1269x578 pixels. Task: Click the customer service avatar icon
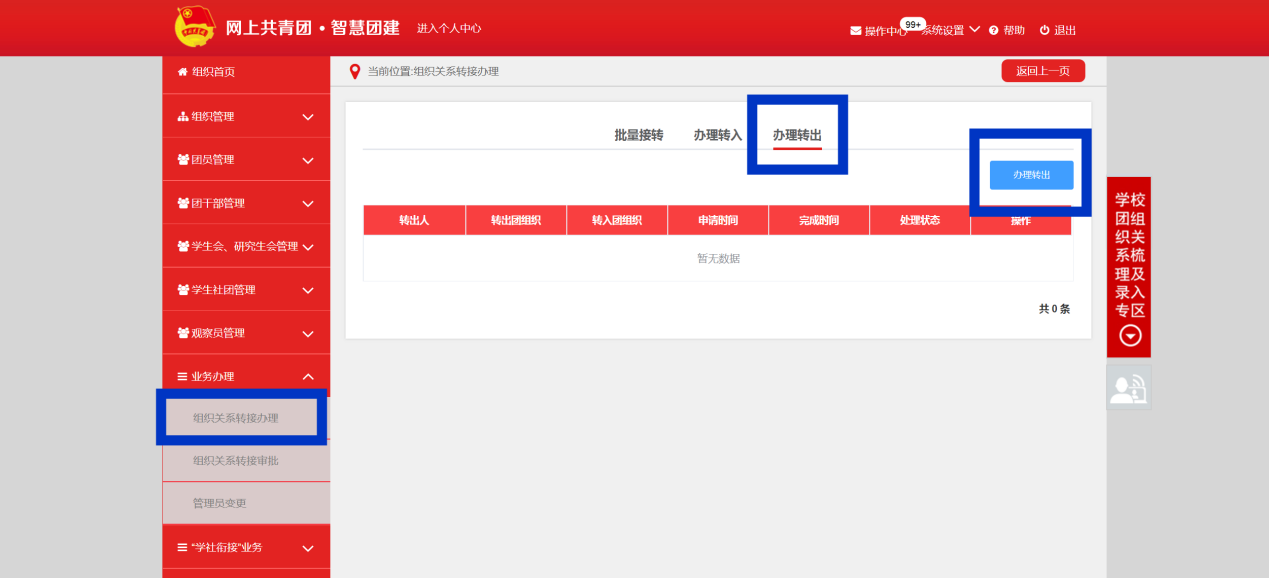1128,388
